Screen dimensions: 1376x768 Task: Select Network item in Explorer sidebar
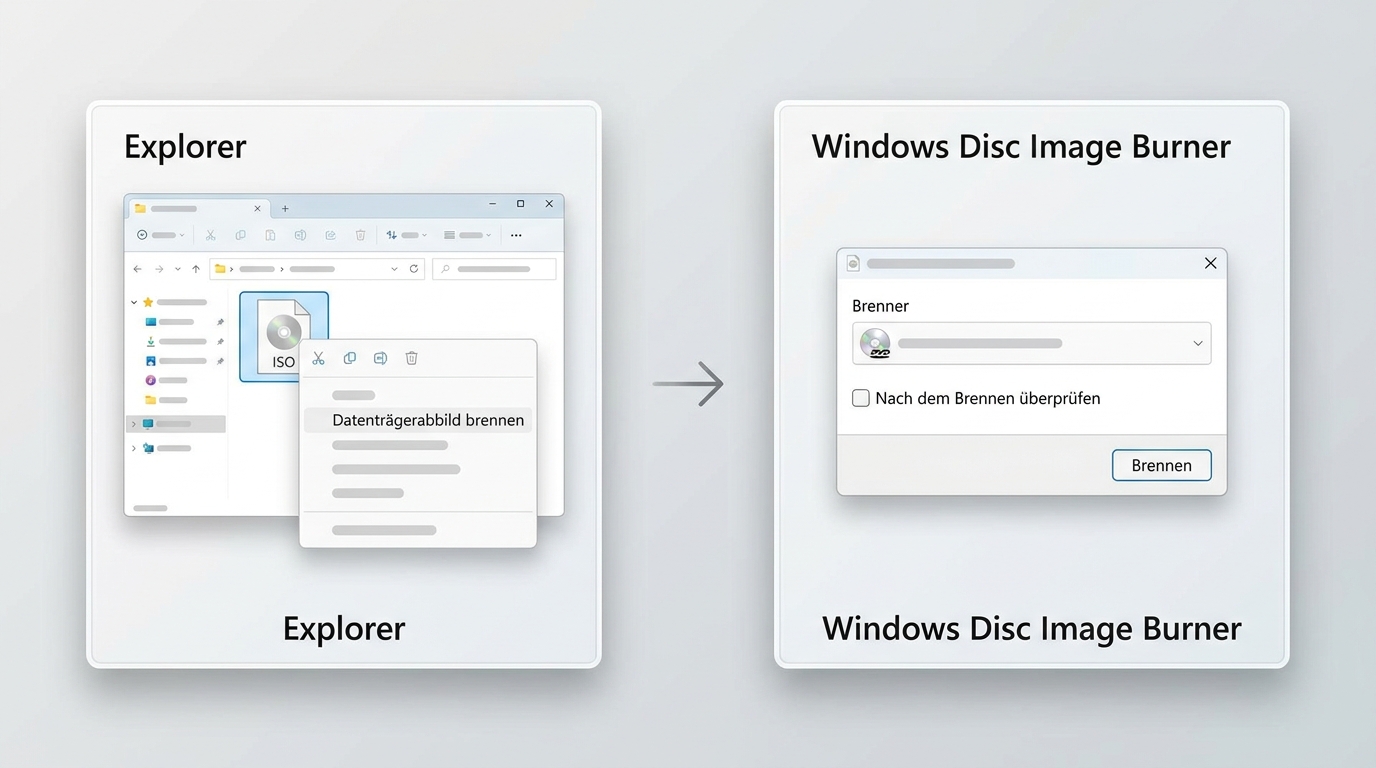point(166,448)
